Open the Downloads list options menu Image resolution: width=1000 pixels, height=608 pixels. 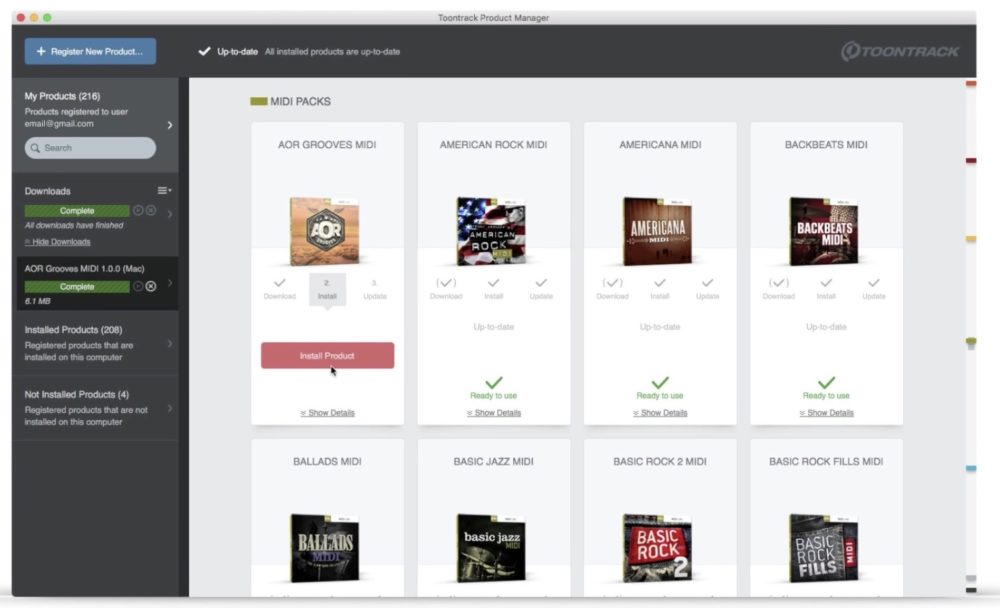pyautogui.click(x=164, y=191)
